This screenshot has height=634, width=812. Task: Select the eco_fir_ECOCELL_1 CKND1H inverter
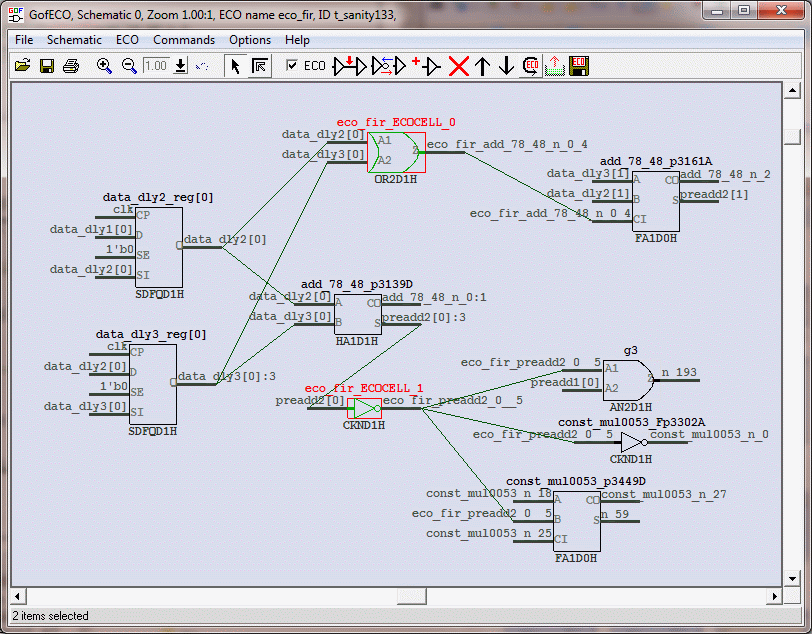(x=365, y=409)
